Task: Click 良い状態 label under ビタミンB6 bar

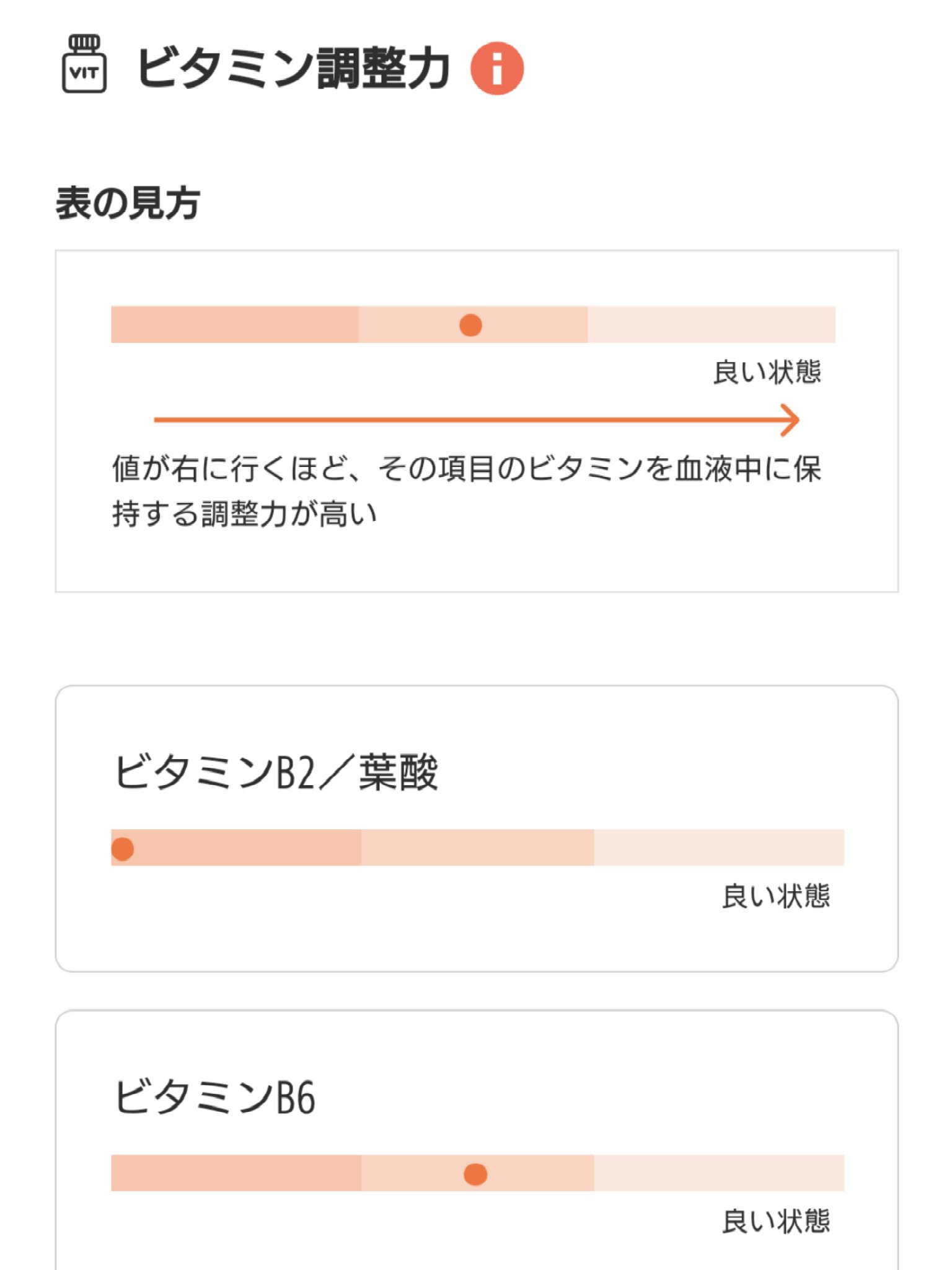Action: click(775, 1221)
